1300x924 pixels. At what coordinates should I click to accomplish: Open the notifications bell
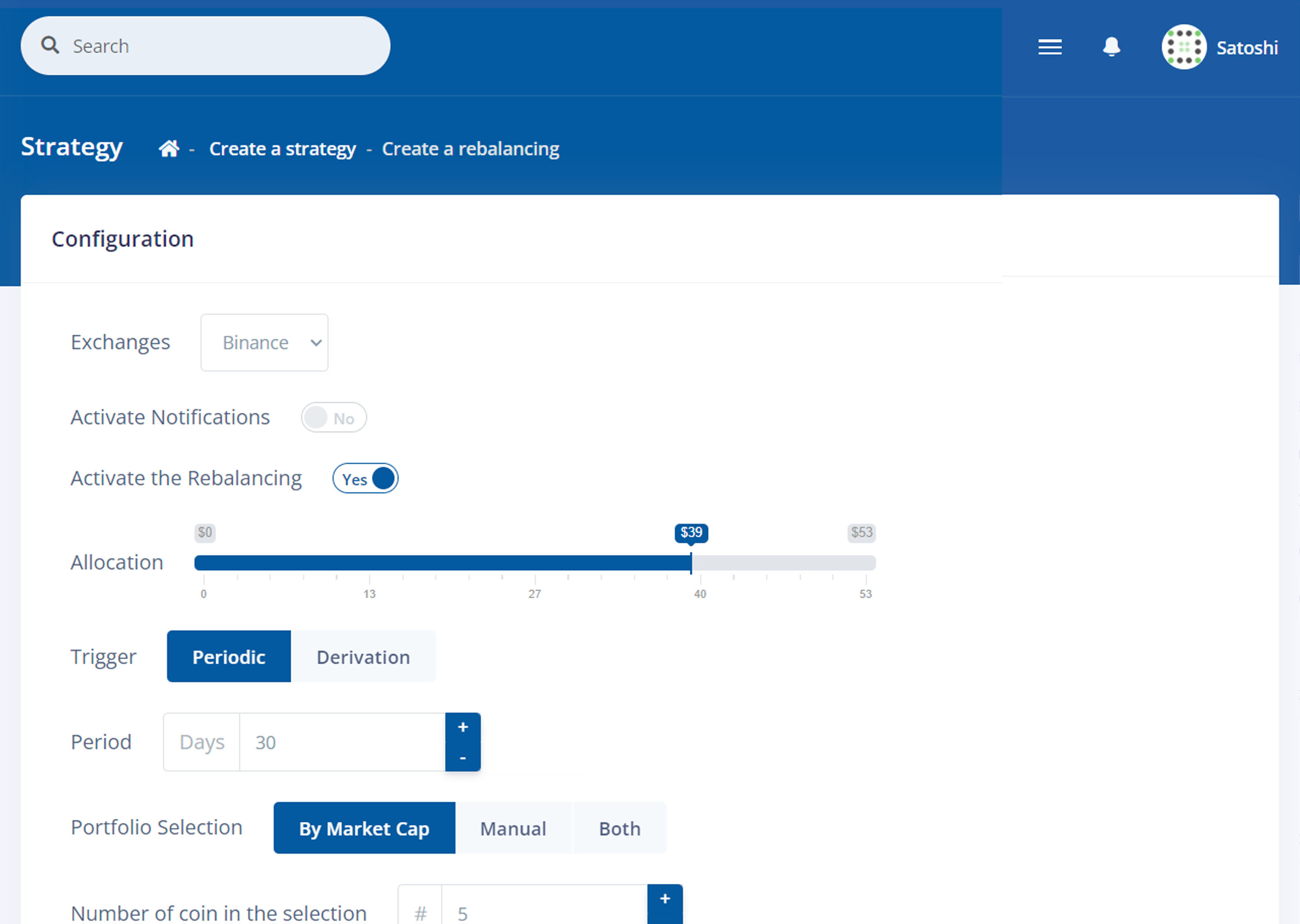point(1111,47)
